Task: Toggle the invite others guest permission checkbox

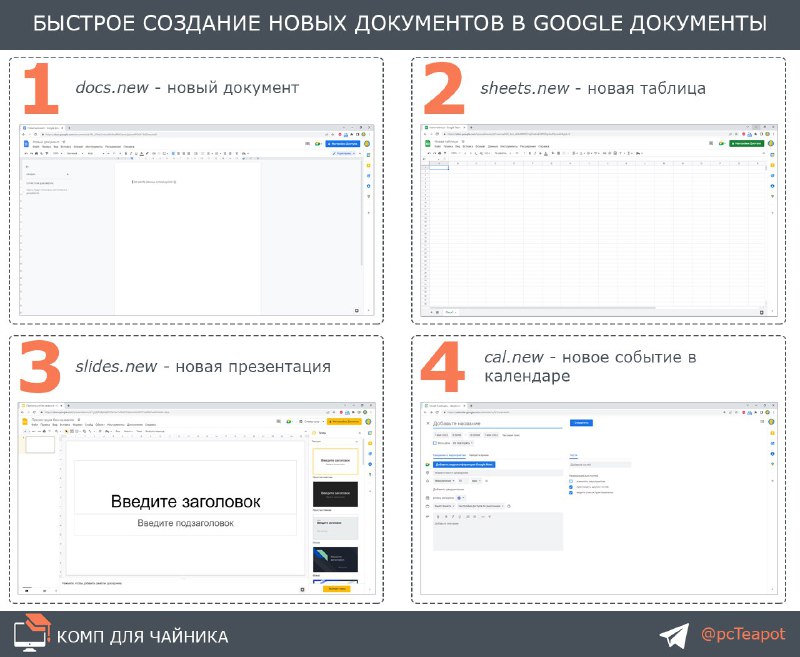Action: point(571,487)
